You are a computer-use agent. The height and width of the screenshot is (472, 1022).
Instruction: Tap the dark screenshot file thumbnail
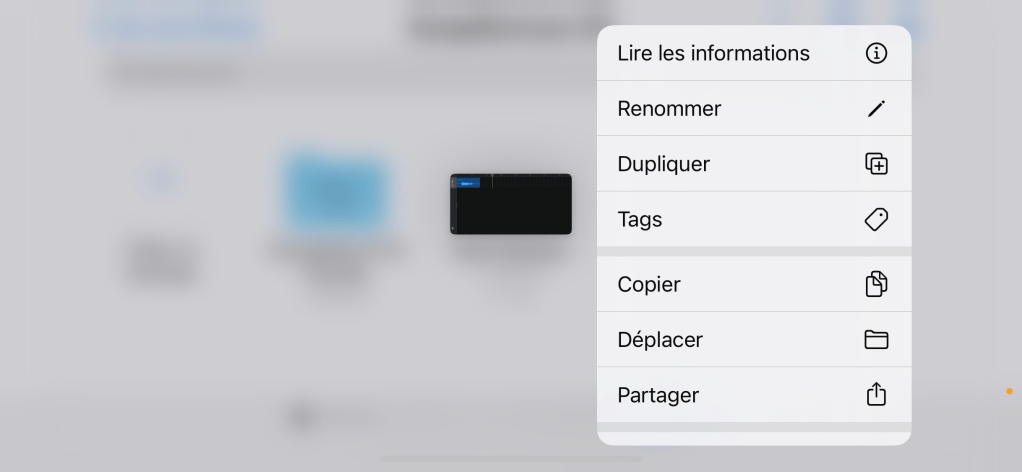pyautogui.click(x=511, y=204)
